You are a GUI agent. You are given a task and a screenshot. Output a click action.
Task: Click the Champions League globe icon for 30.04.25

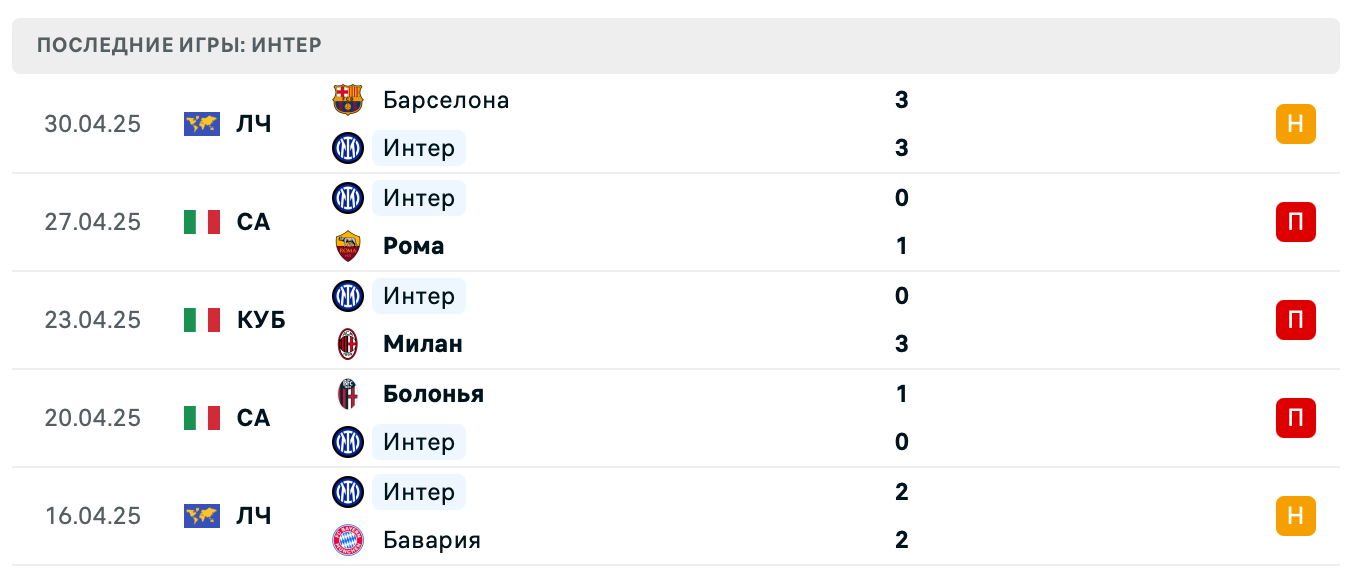(x=202, y=124)
